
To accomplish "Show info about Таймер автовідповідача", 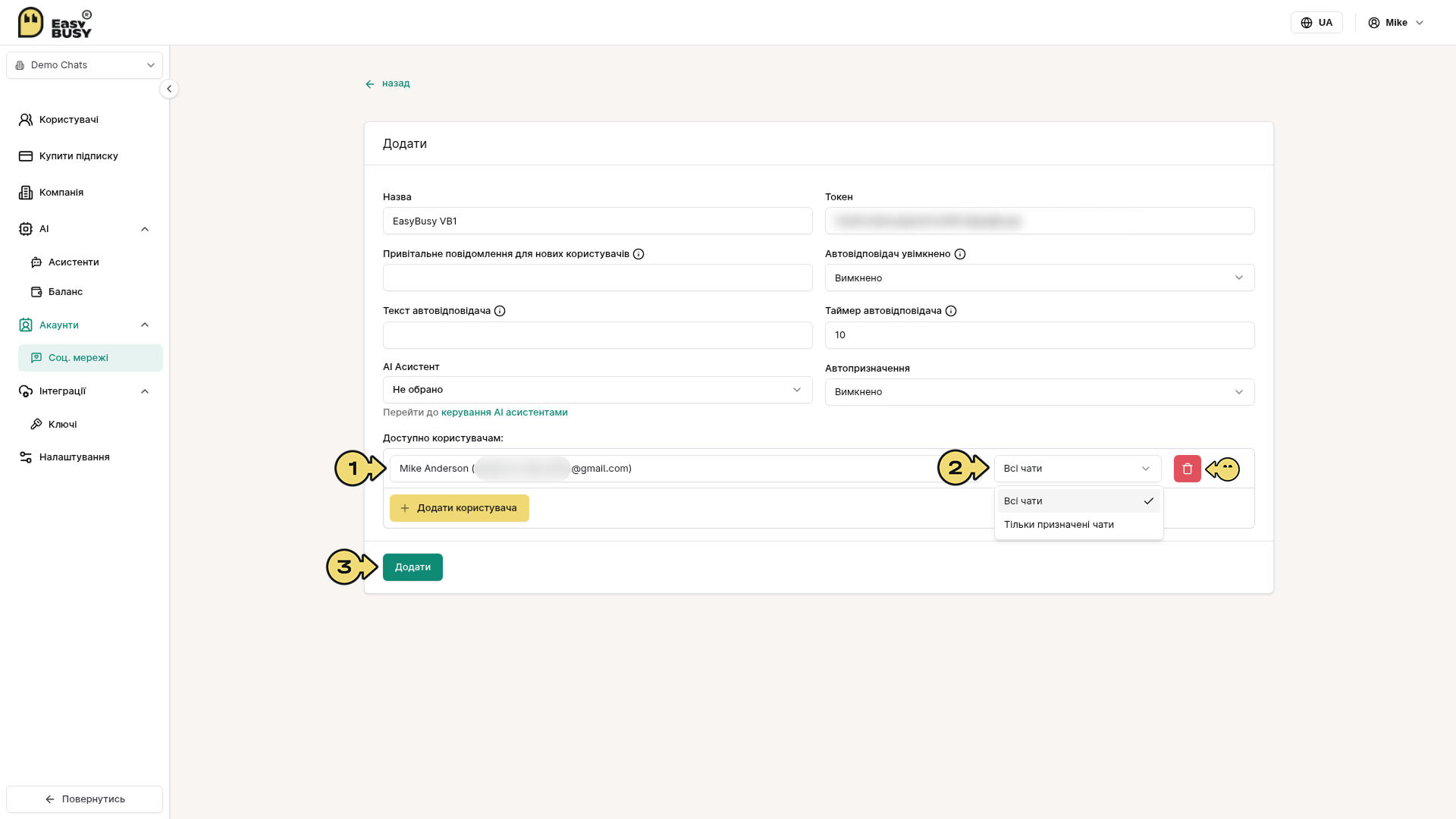I will (951, 311).
